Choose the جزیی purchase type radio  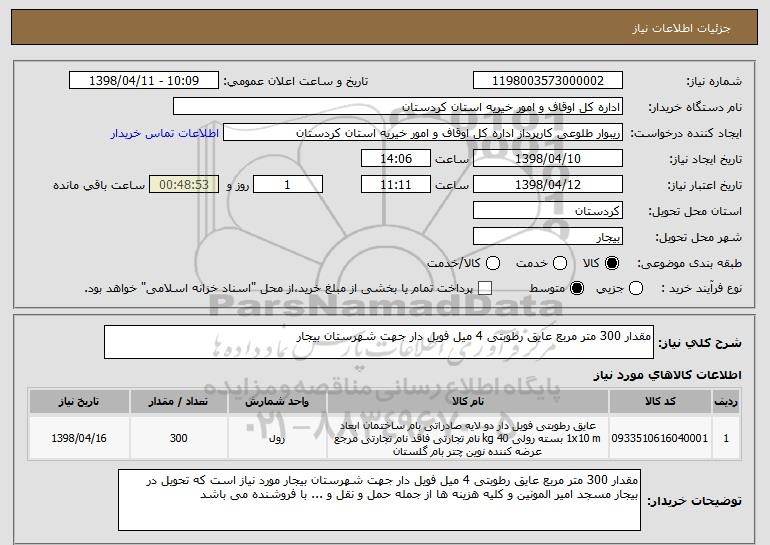click(635, 288)
